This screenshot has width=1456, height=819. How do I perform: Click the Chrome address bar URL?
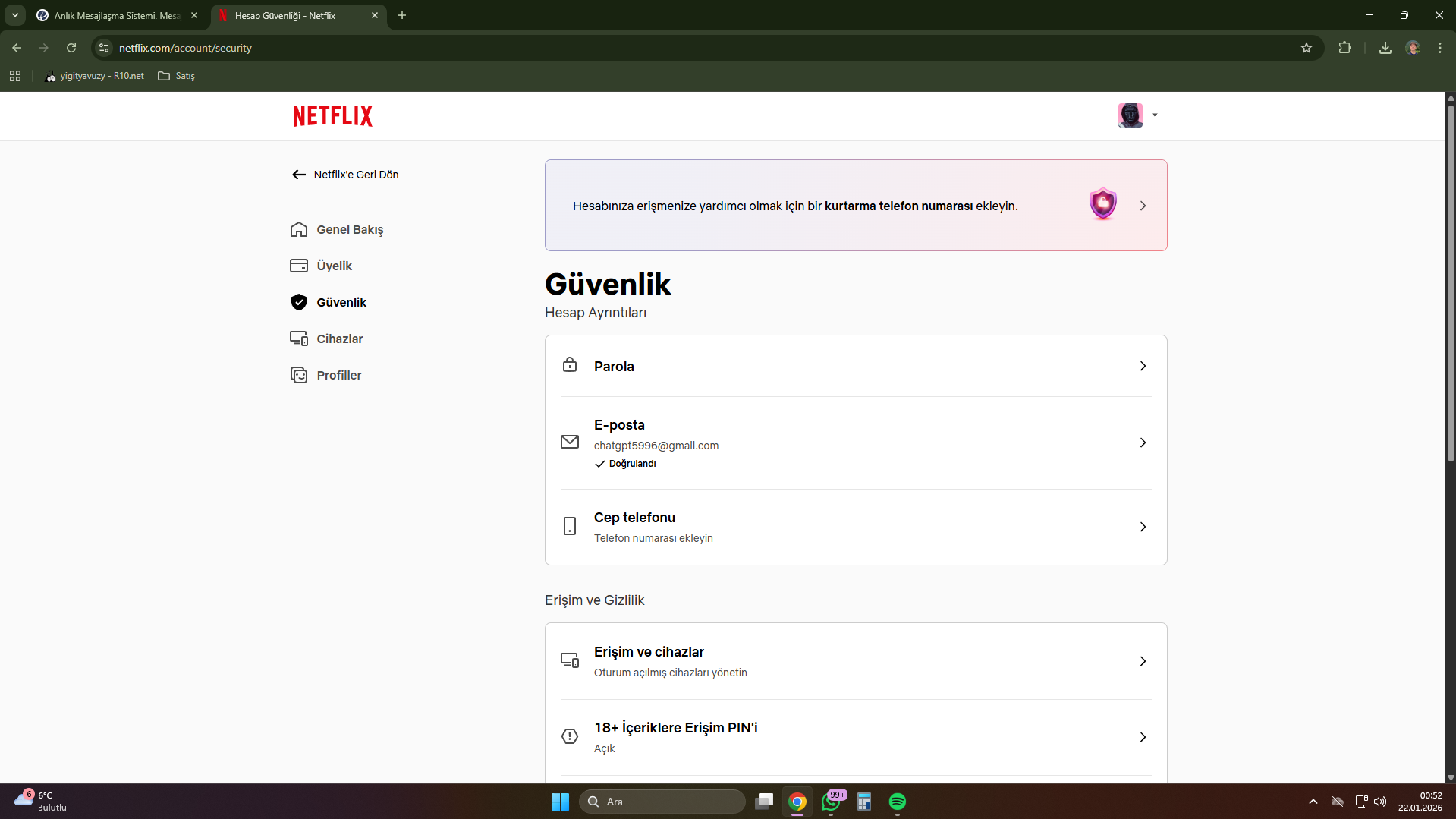click(x=185, y=48)
